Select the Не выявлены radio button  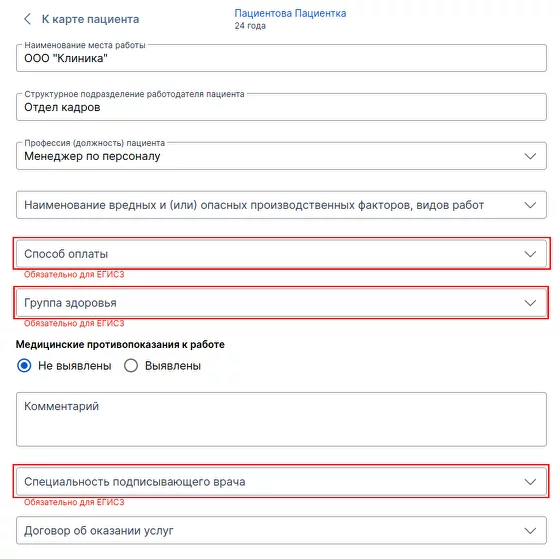(24, 365)
